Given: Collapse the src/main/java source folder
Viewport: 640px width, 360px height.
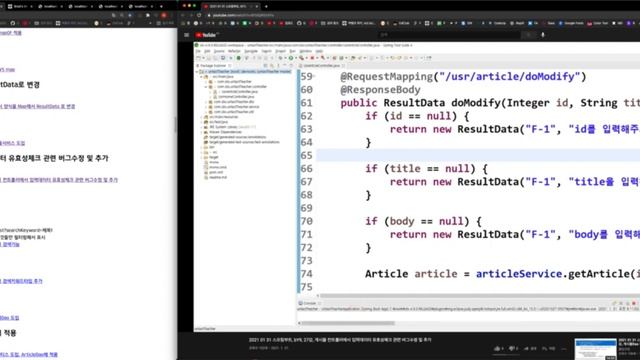Looking at the screenshot, I should tap(201, 76).
